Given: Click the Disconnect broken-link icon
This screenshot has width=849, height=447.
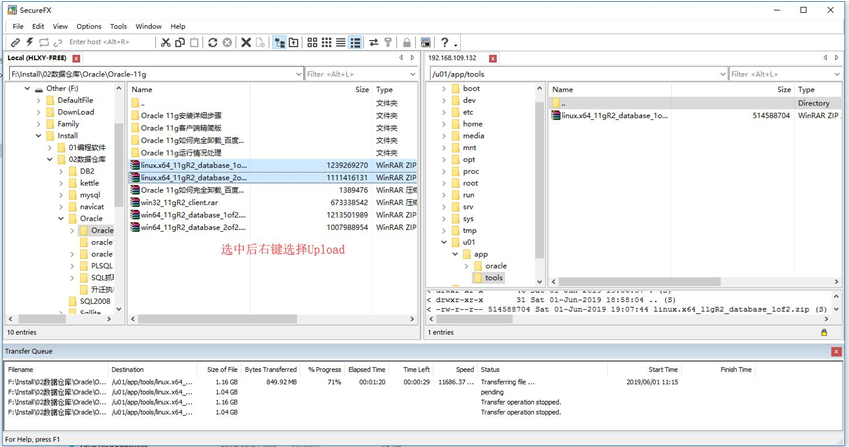Looking at the screenshot, I should point(58,42).
